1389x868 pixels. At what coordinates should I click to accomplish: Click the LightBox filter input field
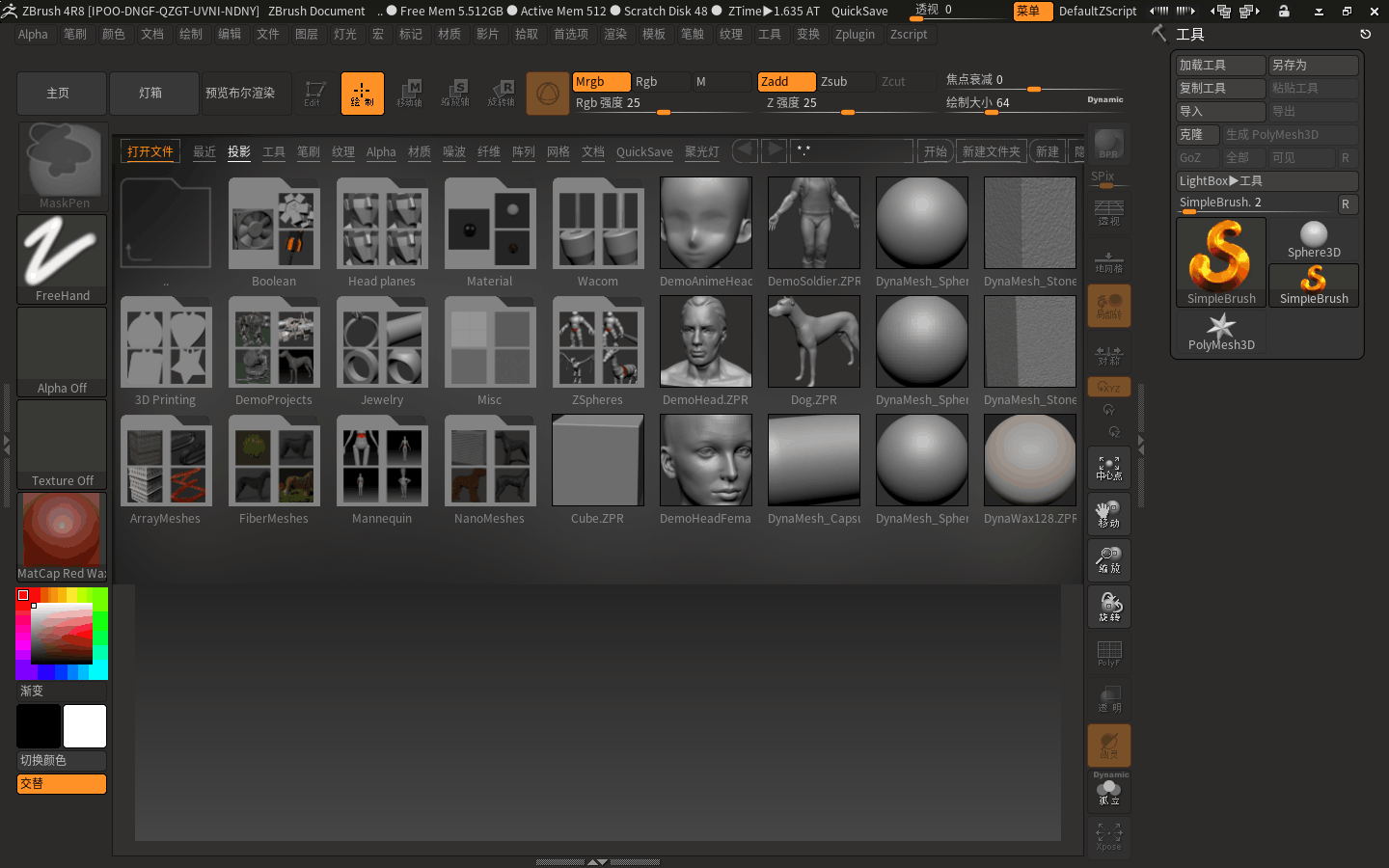(x=852, y=151)
